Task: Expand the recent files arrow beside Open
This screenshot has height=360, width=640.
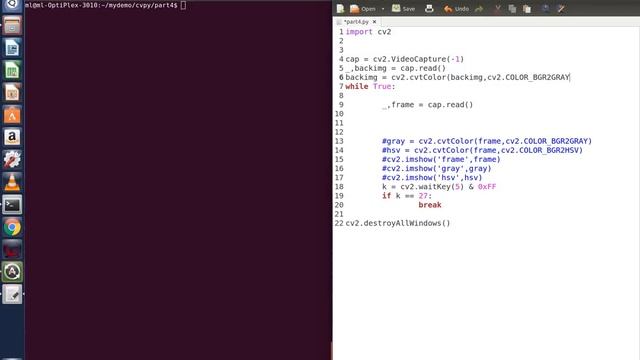Action: click(x=383, y=9)
